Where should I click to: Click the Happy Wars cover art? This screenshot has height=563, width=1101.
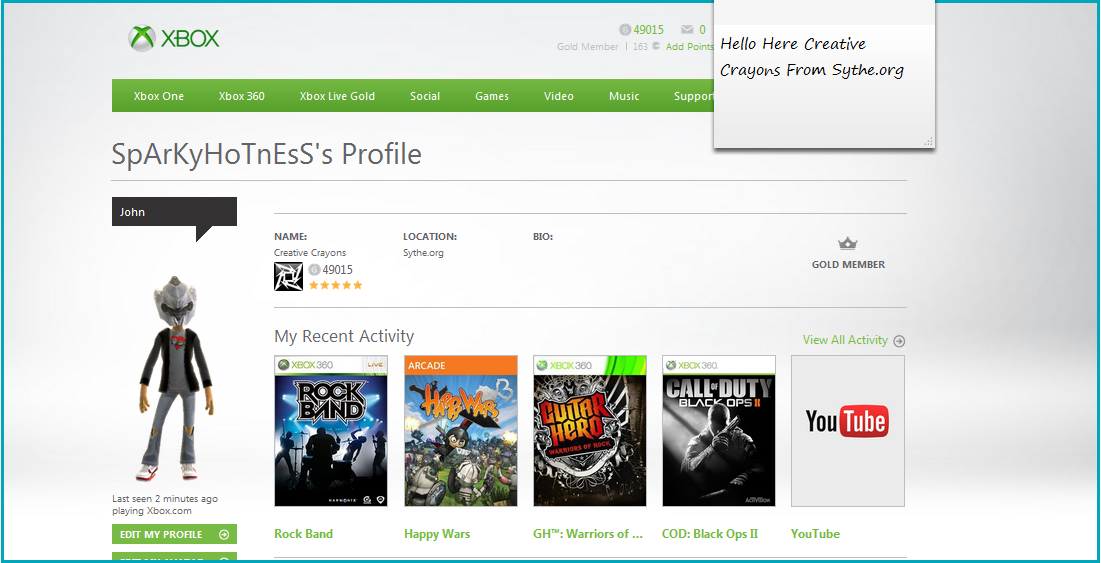[x=461, y=431]
